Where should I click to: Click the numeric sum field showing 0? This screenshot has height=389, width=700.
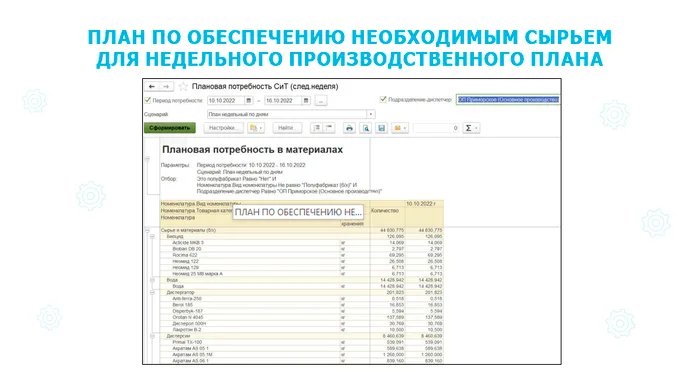pyautogui.click(x=436, y=128)
